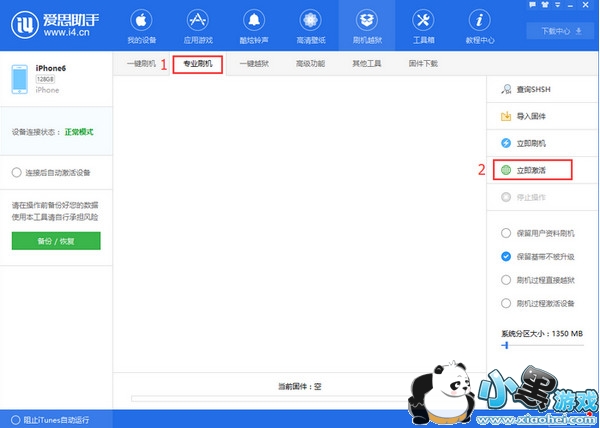Open the title bar dropdown menu arrow
Image resolution: width=600 pixels, height=428 pixels.
(x=558, y=5)
